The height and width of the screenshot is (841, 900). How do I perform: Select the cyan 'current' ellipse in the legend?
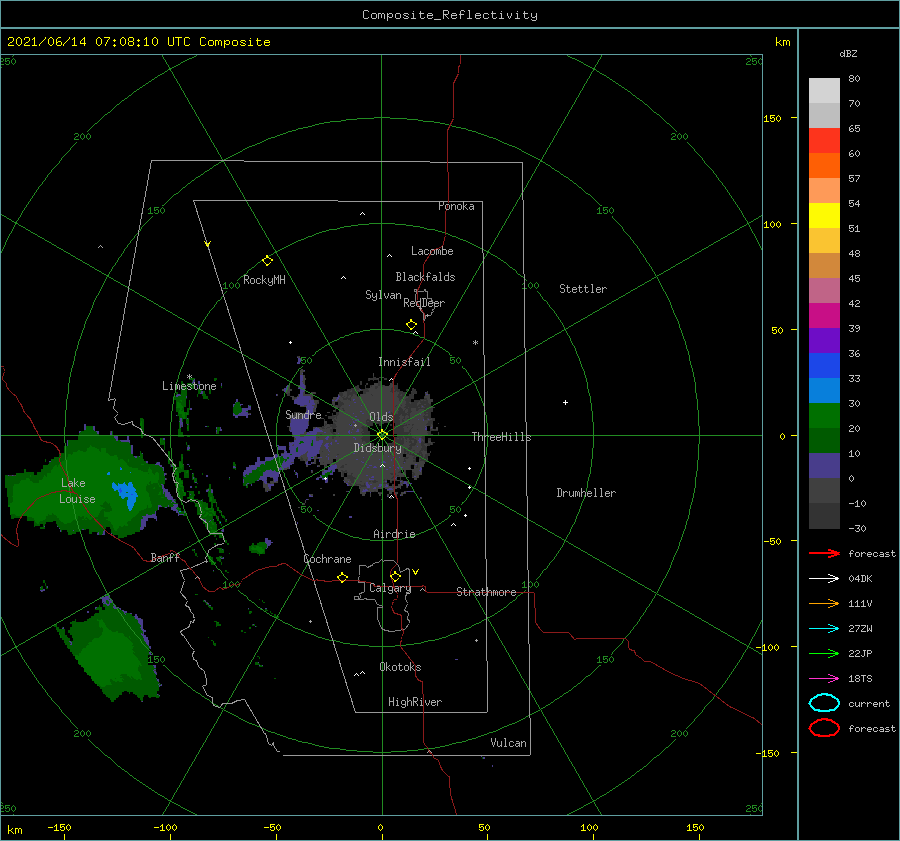(x=824, y=703)
